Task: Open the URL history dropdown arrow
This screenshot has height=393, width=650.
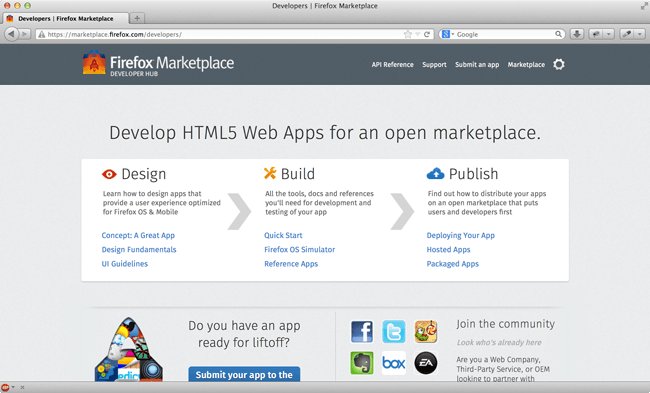Action: pyautogui.click(x=418, y=34)
